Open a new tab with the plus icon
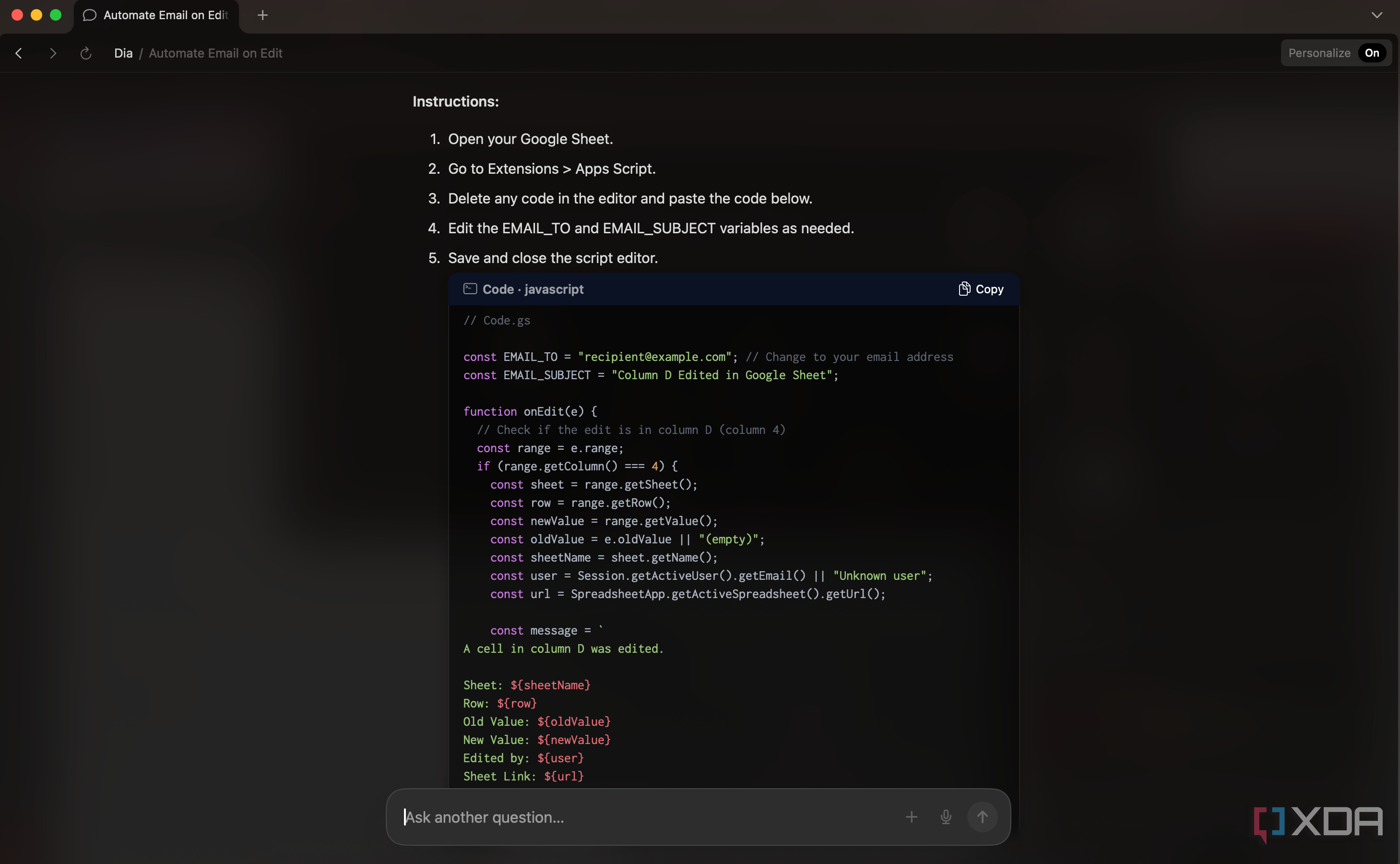1400x864 pixels. coord(263,15)
